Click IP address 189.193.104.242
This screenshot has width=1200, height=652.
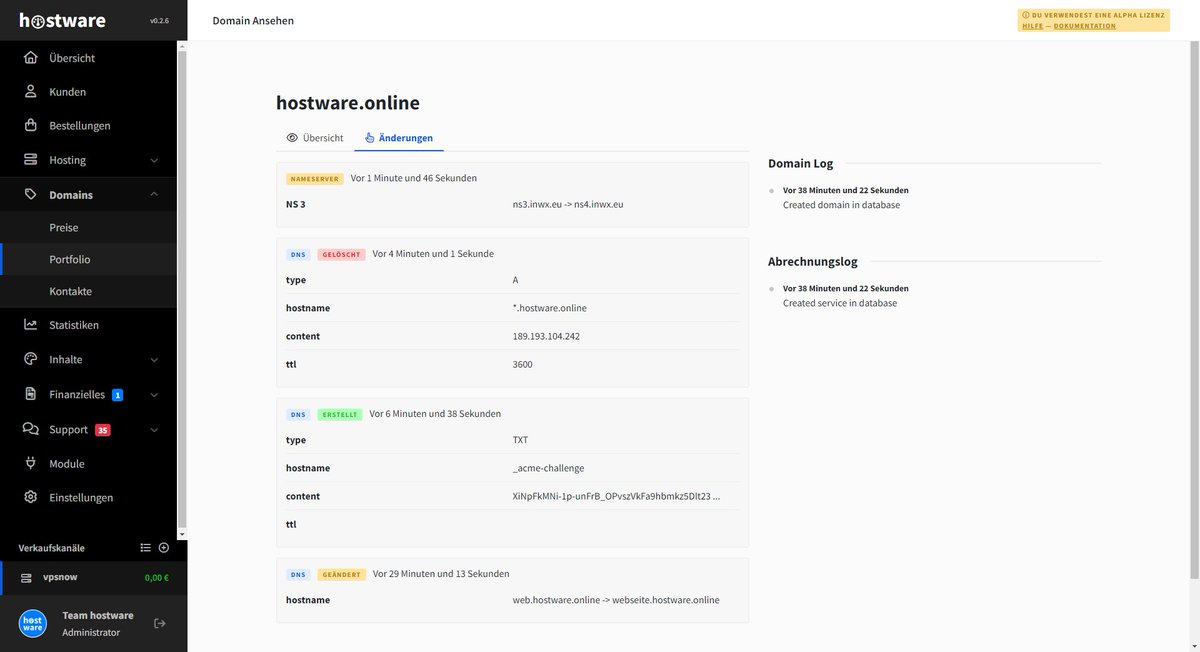click(546, 336)
